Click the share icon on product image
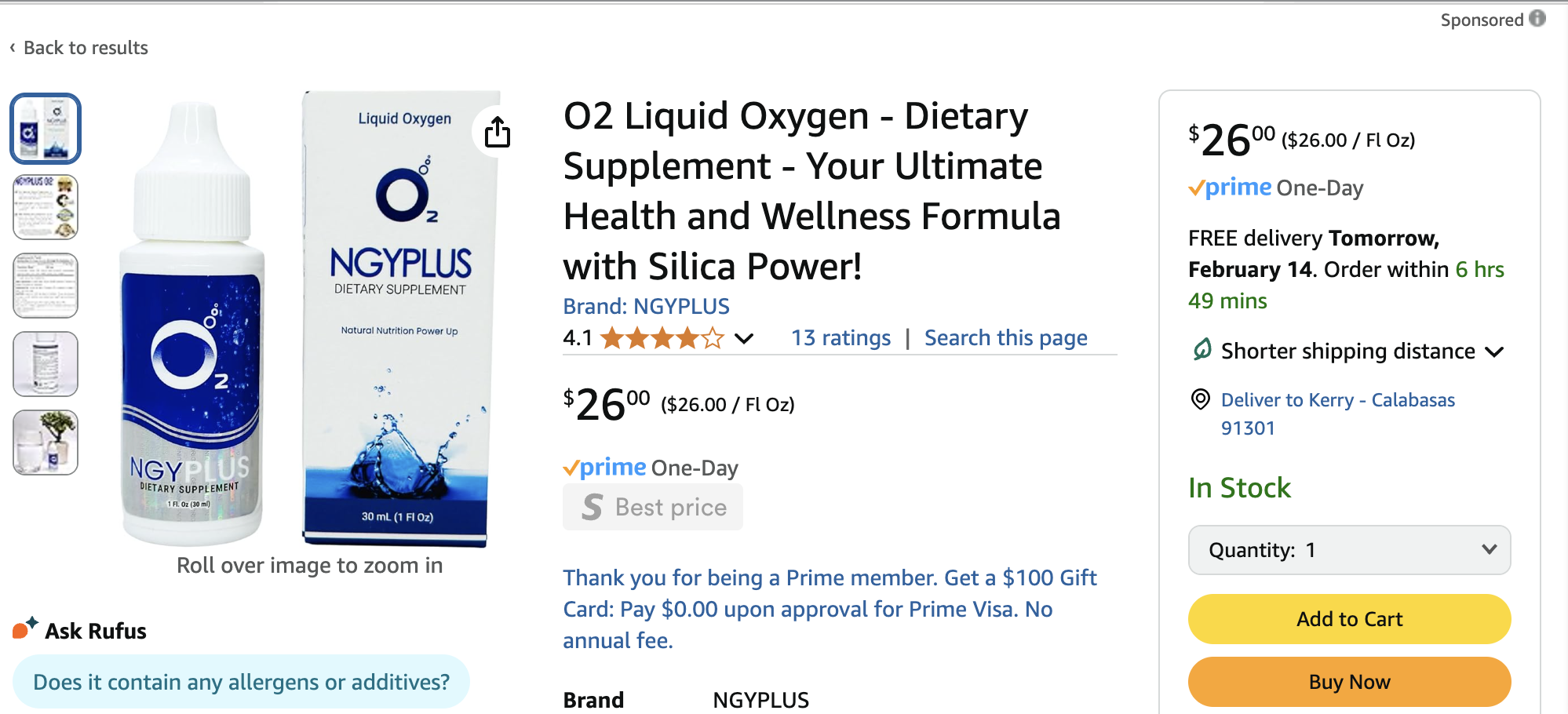 tap(497, 132)
